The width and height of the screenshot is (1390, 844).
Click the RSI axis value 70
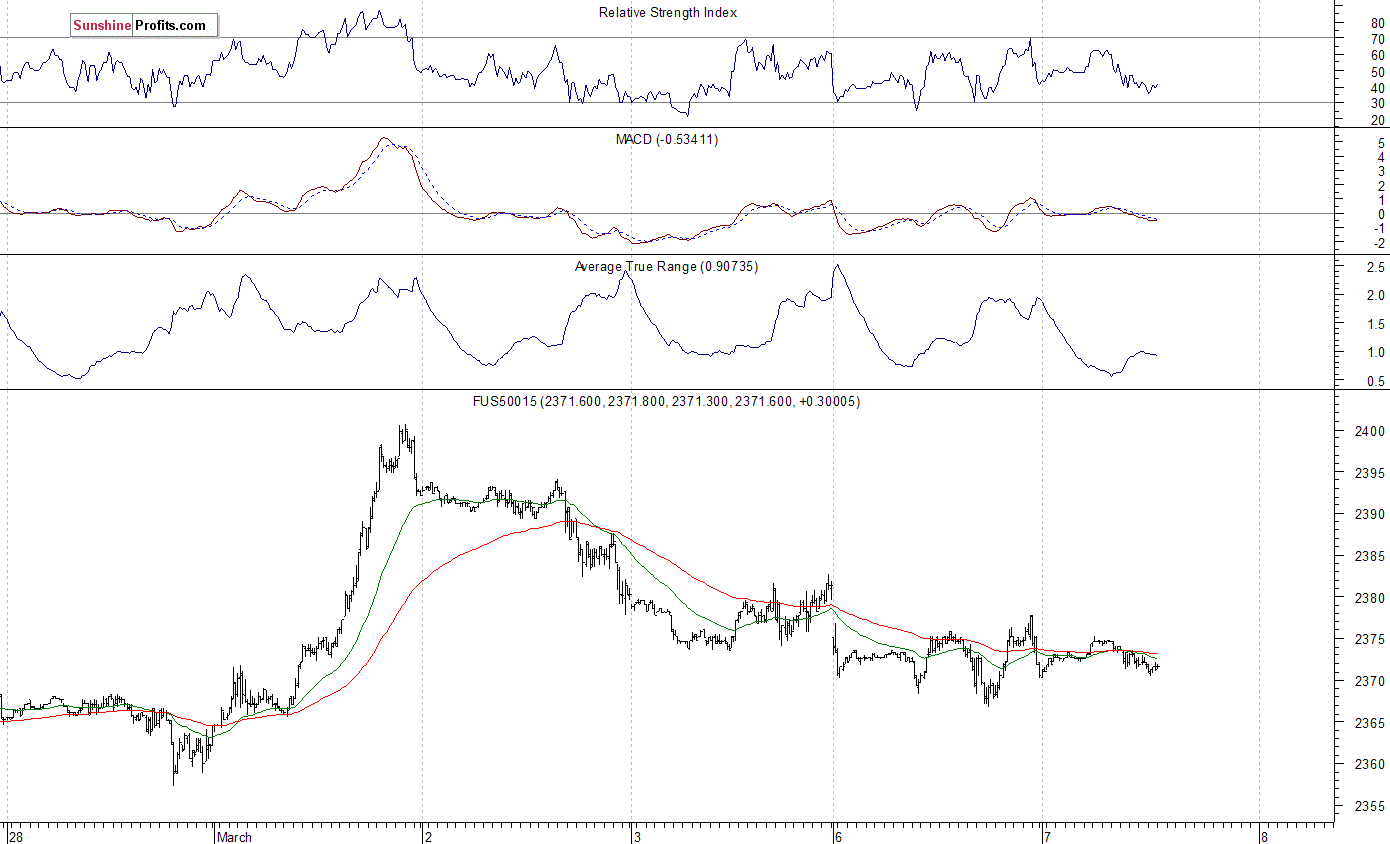(x=1377, y=39)
